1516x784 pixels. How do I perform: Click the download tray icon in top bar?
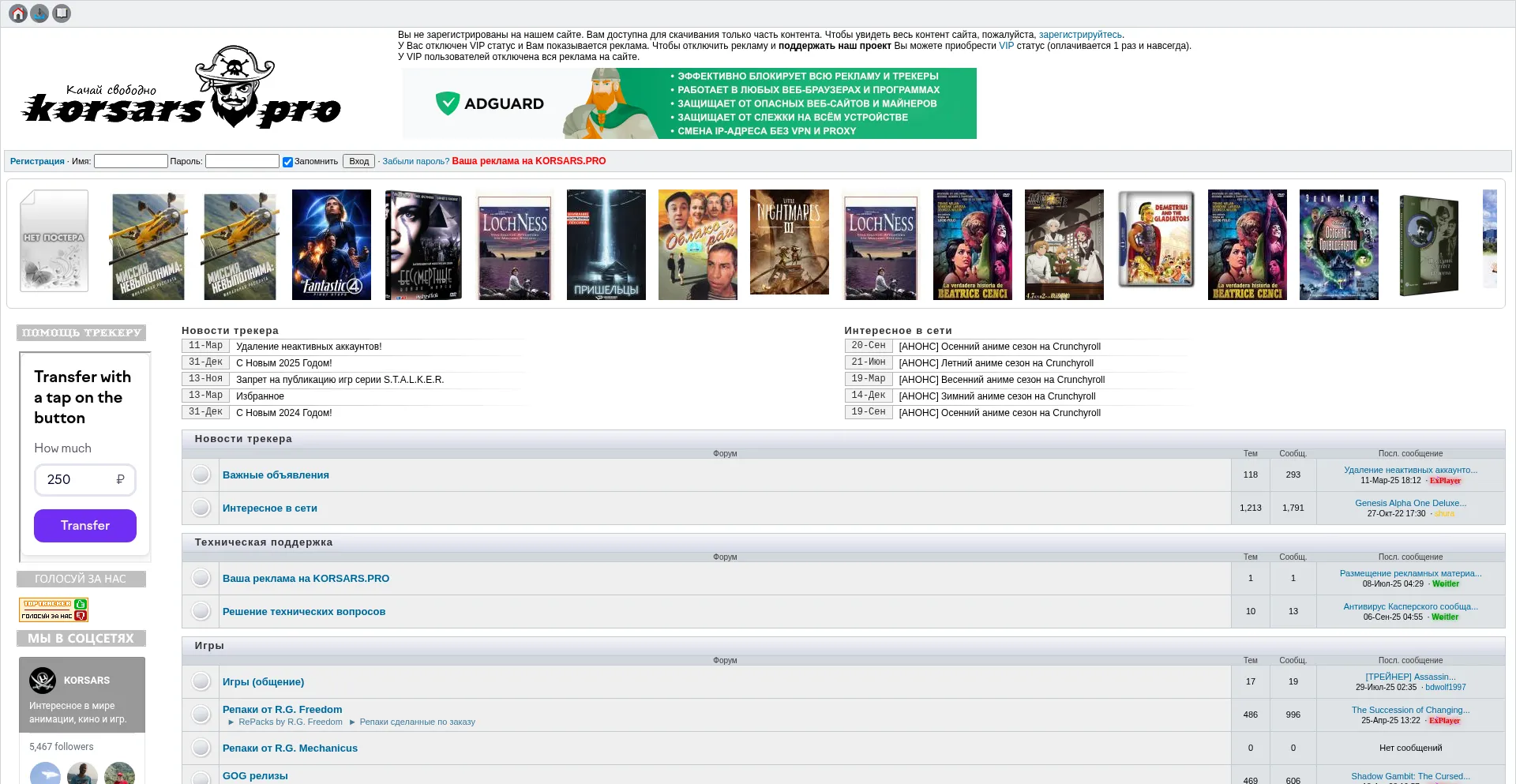coord(39,13)
